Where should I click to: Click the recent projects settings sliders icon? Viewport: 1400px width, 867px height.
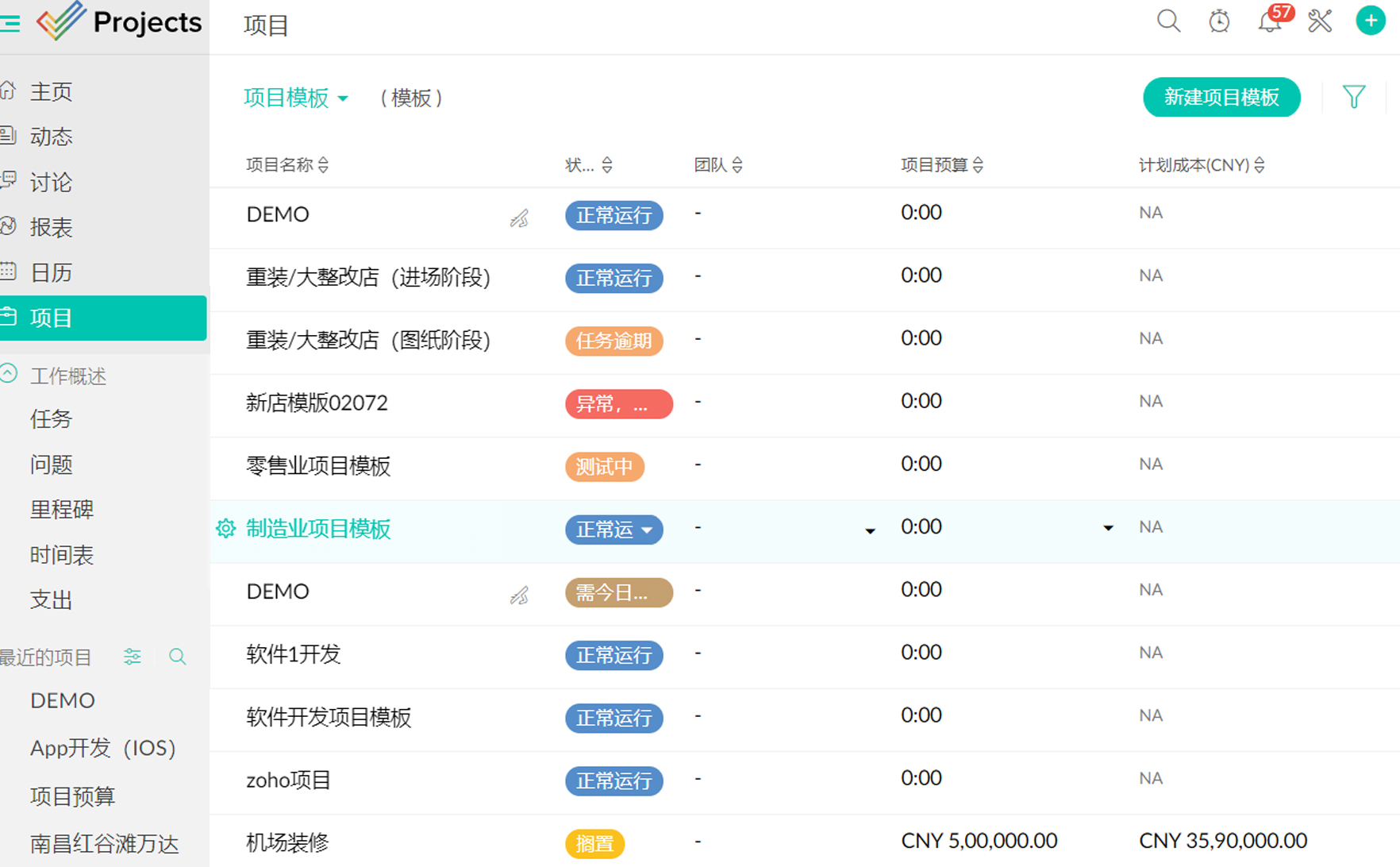pos(133,657)
